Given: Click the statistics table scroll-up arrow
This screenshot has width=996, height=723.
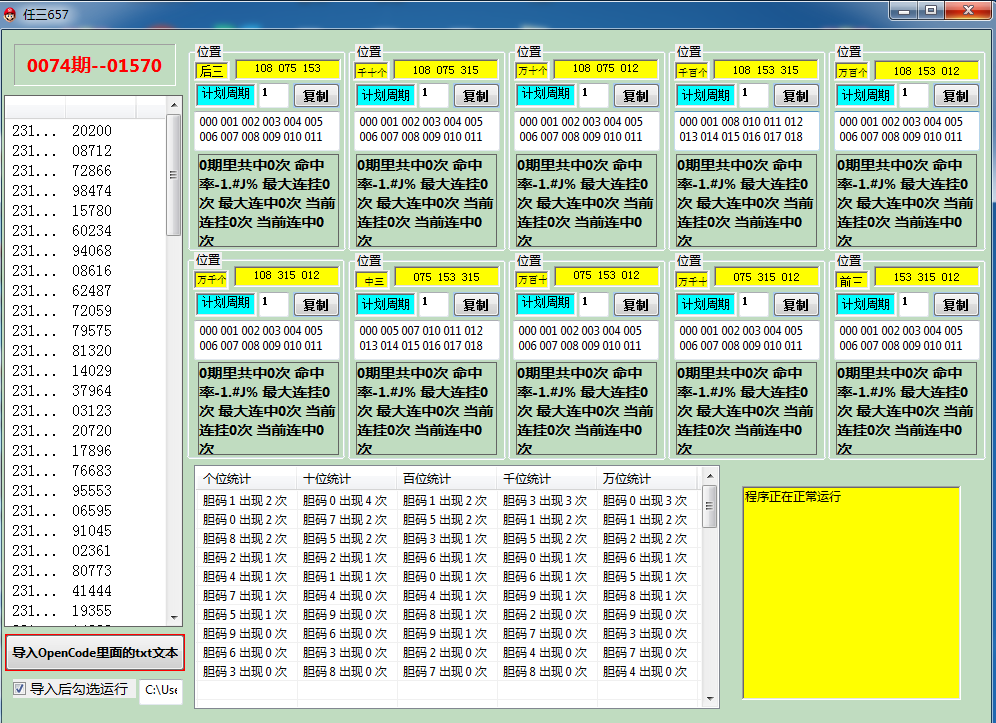Looking at the screenshot, I should click(x=710, y=476).
